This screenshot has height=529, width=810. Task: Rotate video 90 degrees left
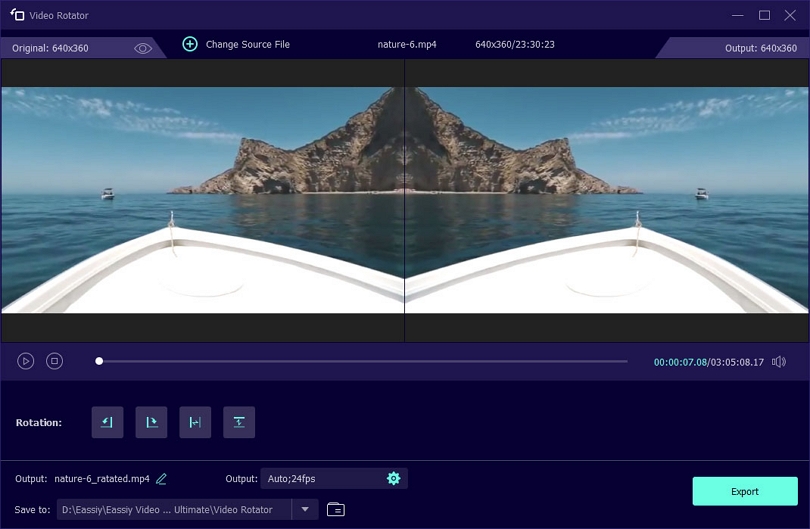[x=107, y=422]
